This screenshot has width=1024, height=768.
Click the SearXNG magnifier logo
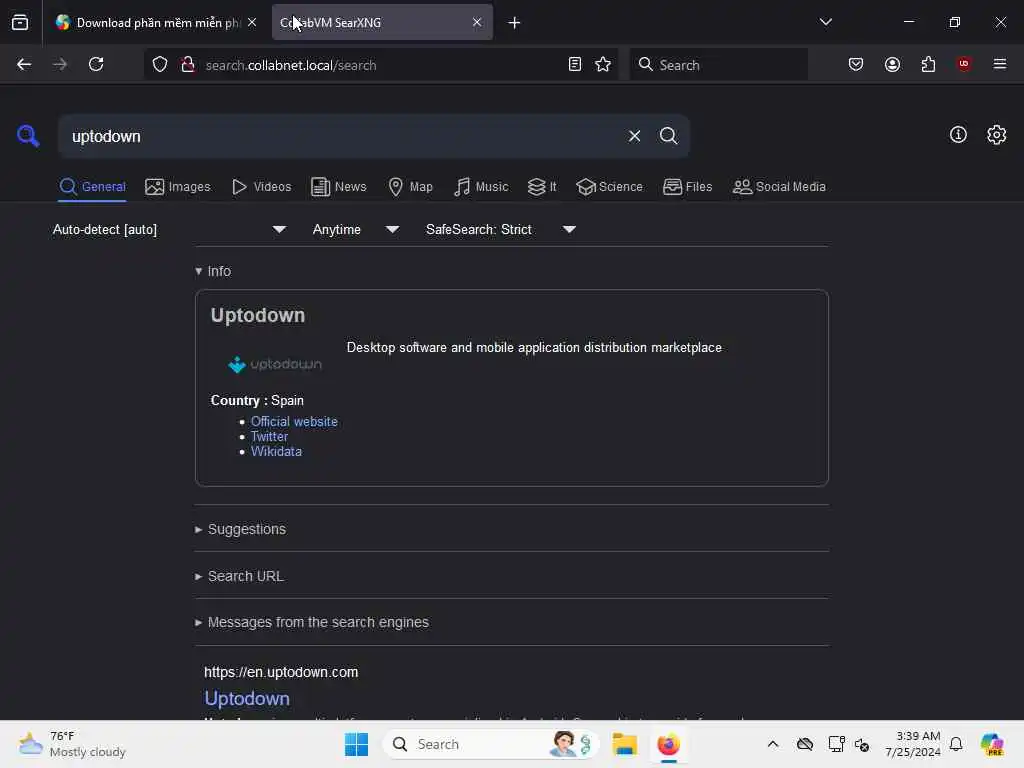tap(27, 136)
